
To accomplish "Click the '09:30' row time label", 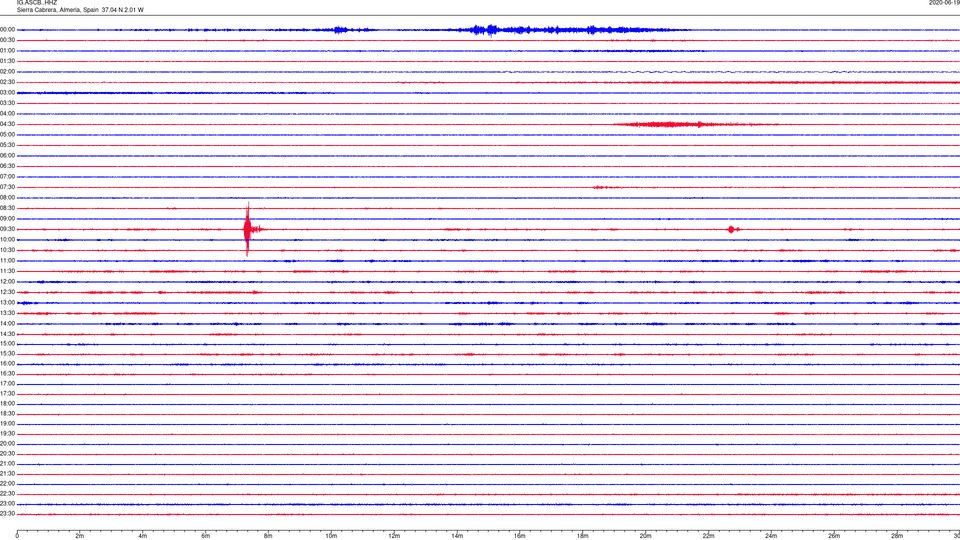I will coord(7,230).
